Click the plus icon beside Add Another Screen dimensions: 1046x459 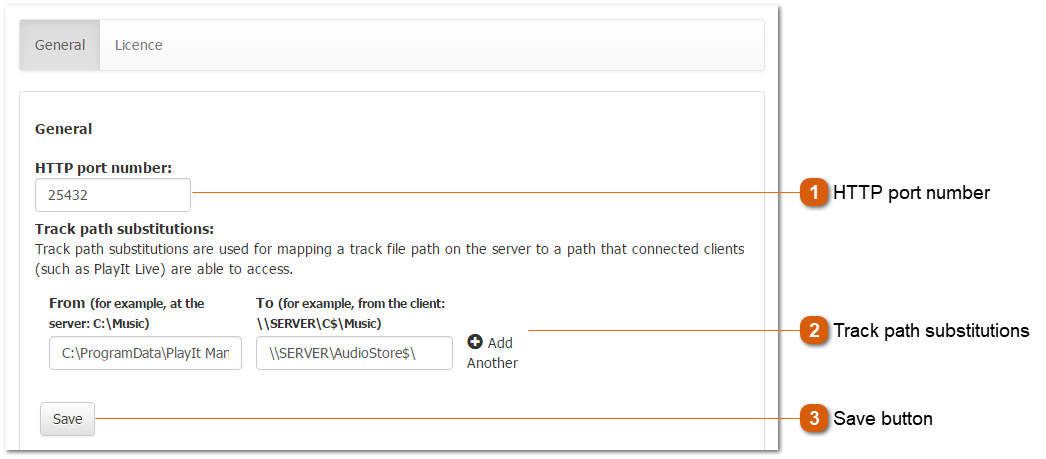pyautogui.click(x=475, y=342)
